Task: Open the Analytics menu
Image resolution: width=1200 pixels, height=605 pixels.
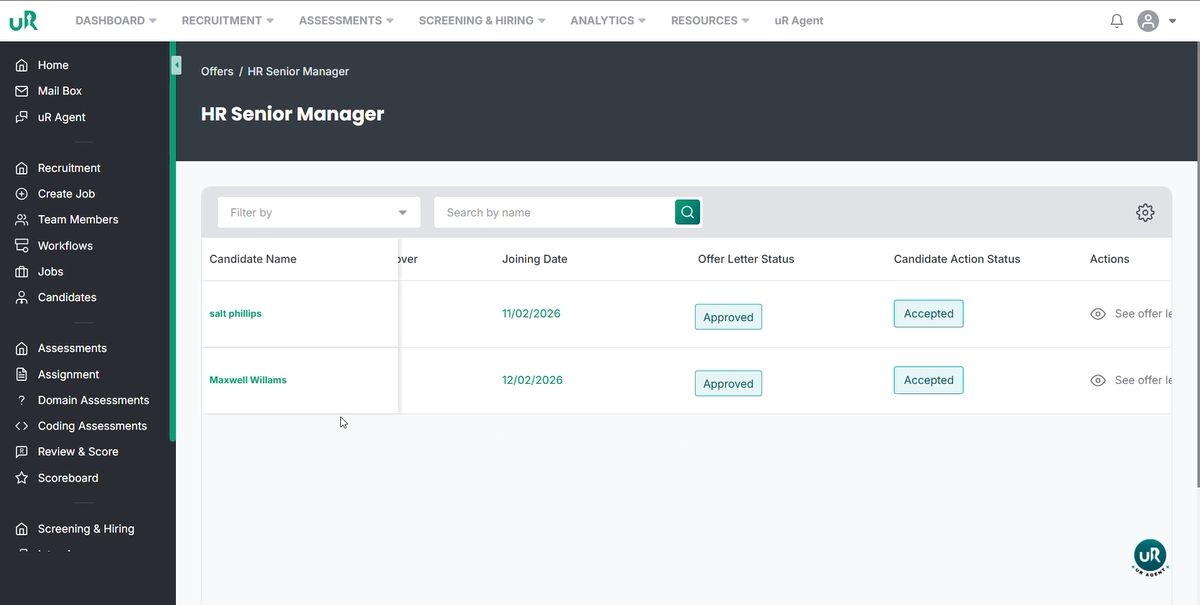Action: click(607, 20)
